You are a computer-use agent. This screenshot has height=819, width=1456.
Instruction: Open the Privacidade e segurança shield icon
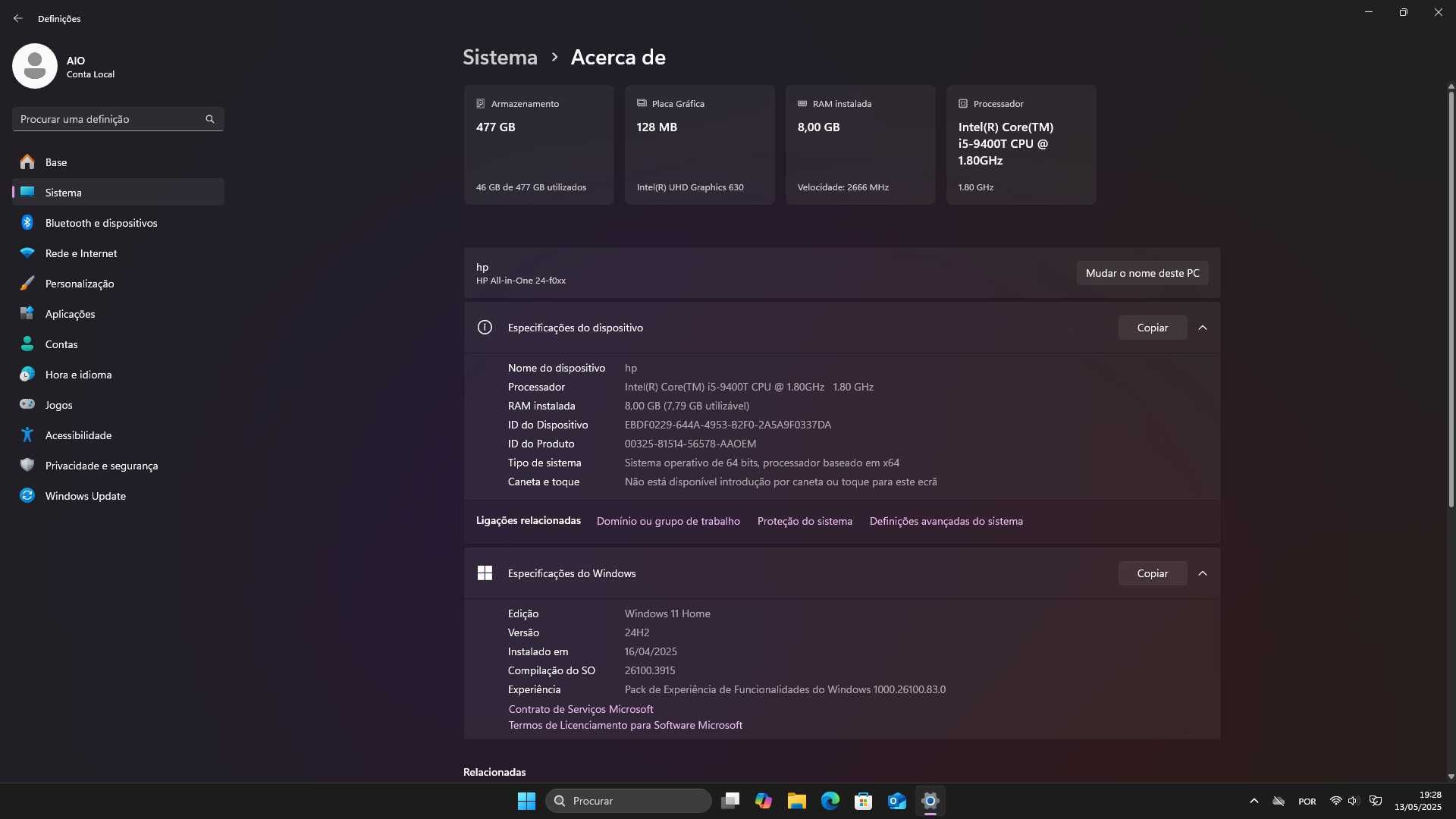coord(27,465)
